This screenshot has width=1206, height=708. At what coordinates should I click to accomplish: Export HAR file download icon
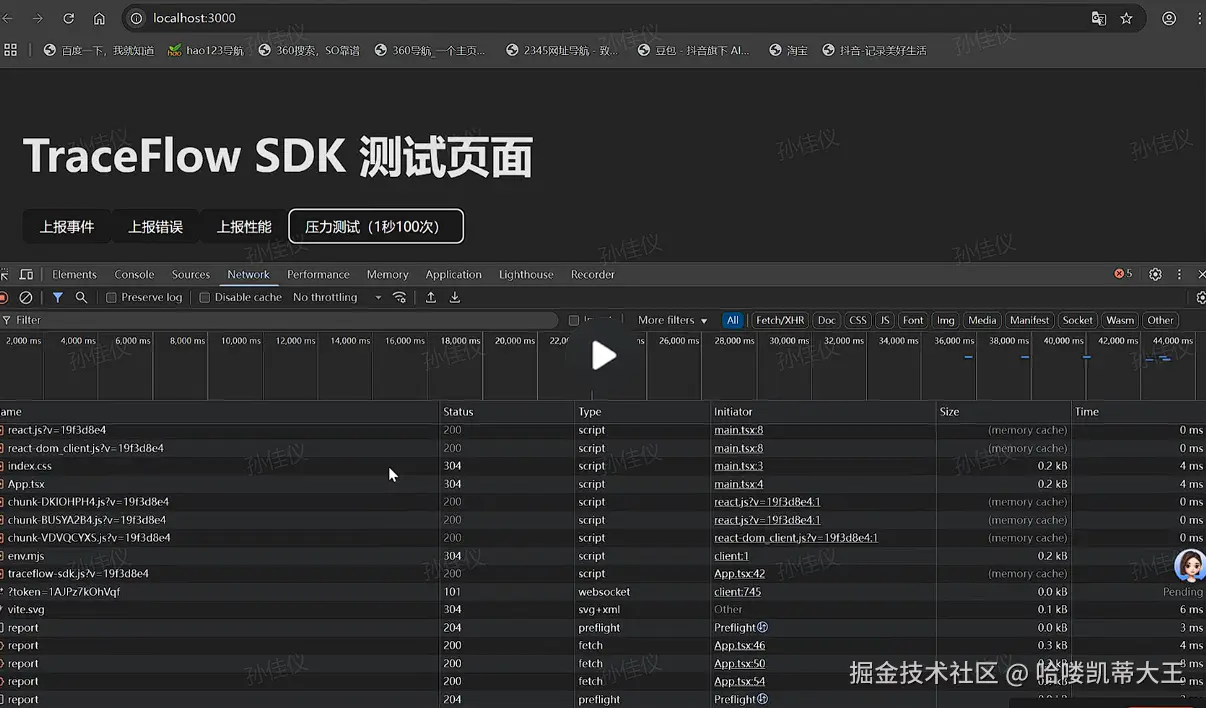tap(455, 297)
